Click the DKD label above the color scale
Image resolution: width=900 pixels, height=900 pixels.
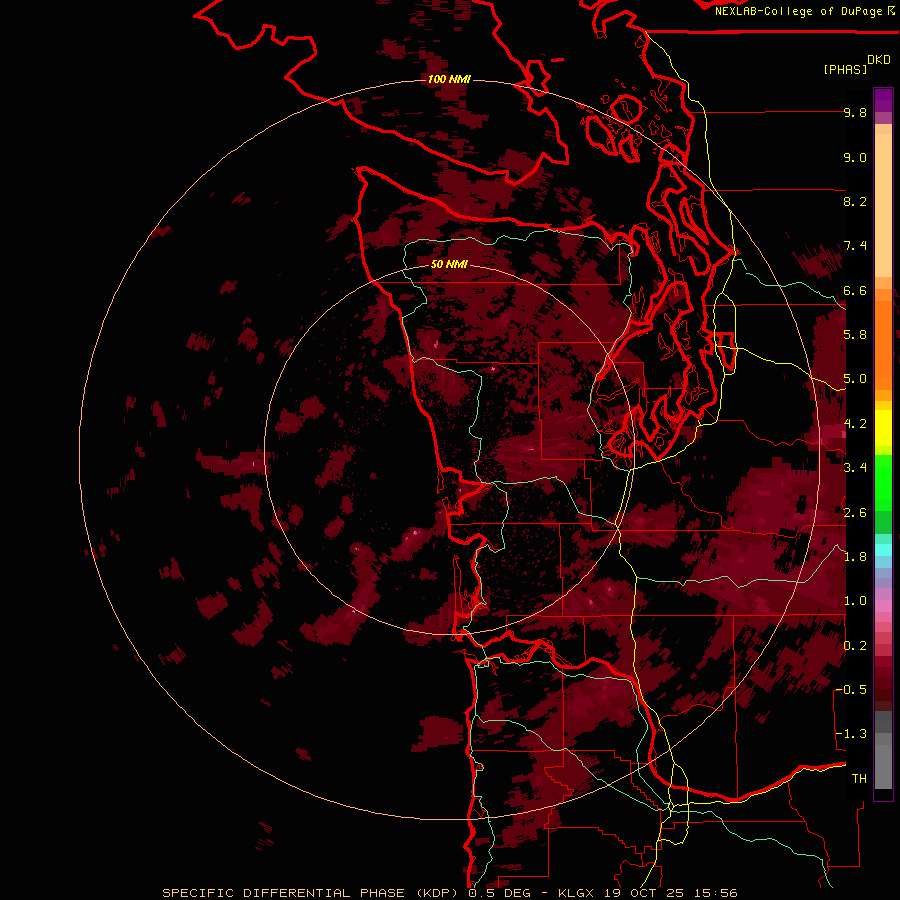point(879,60)
